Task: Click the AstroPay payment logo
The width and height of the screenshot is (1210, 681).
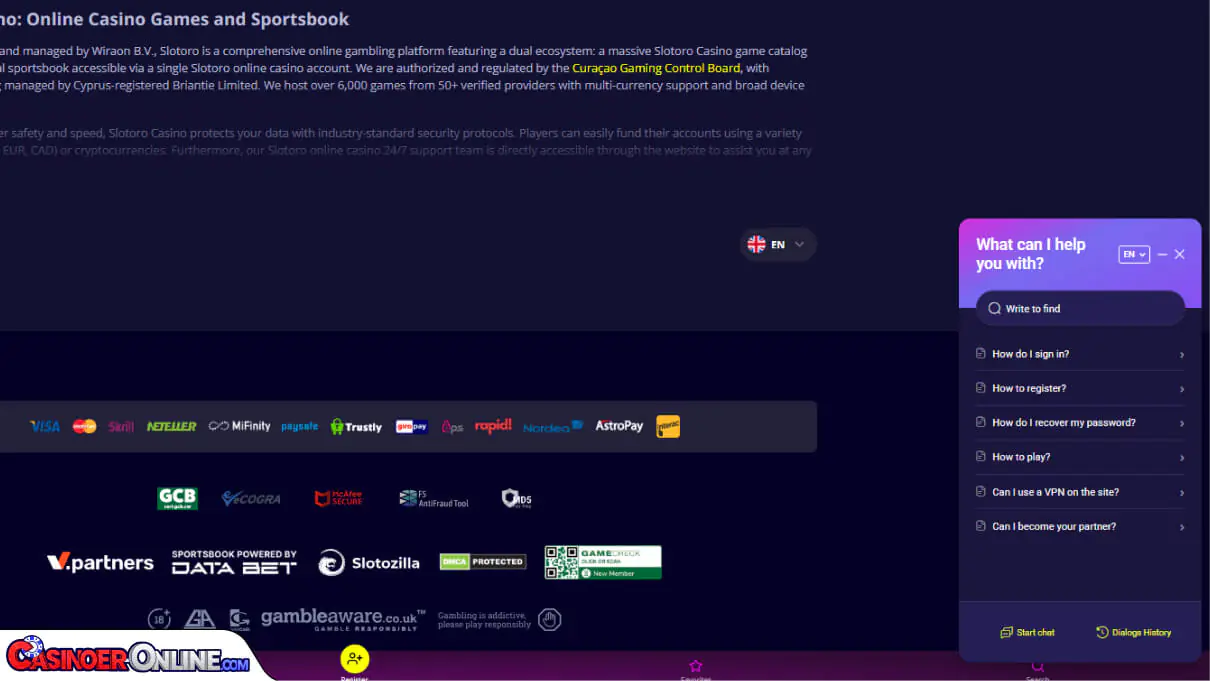Action: 619,426
